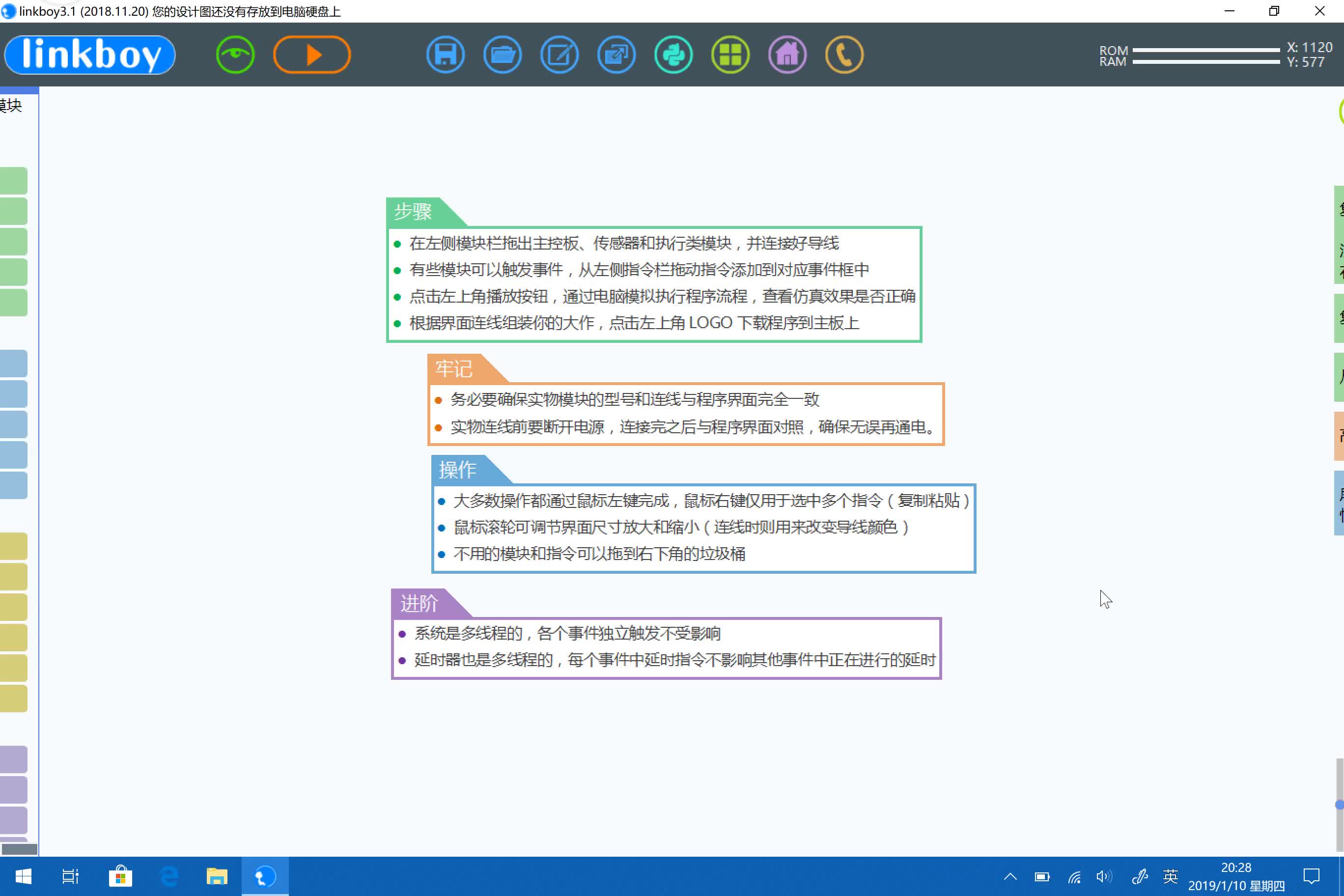Image resolution: width=1344 pixels, height=896 pixels.
Task: Click the ROM usage bar
Action: click(x=1205, y=50)
